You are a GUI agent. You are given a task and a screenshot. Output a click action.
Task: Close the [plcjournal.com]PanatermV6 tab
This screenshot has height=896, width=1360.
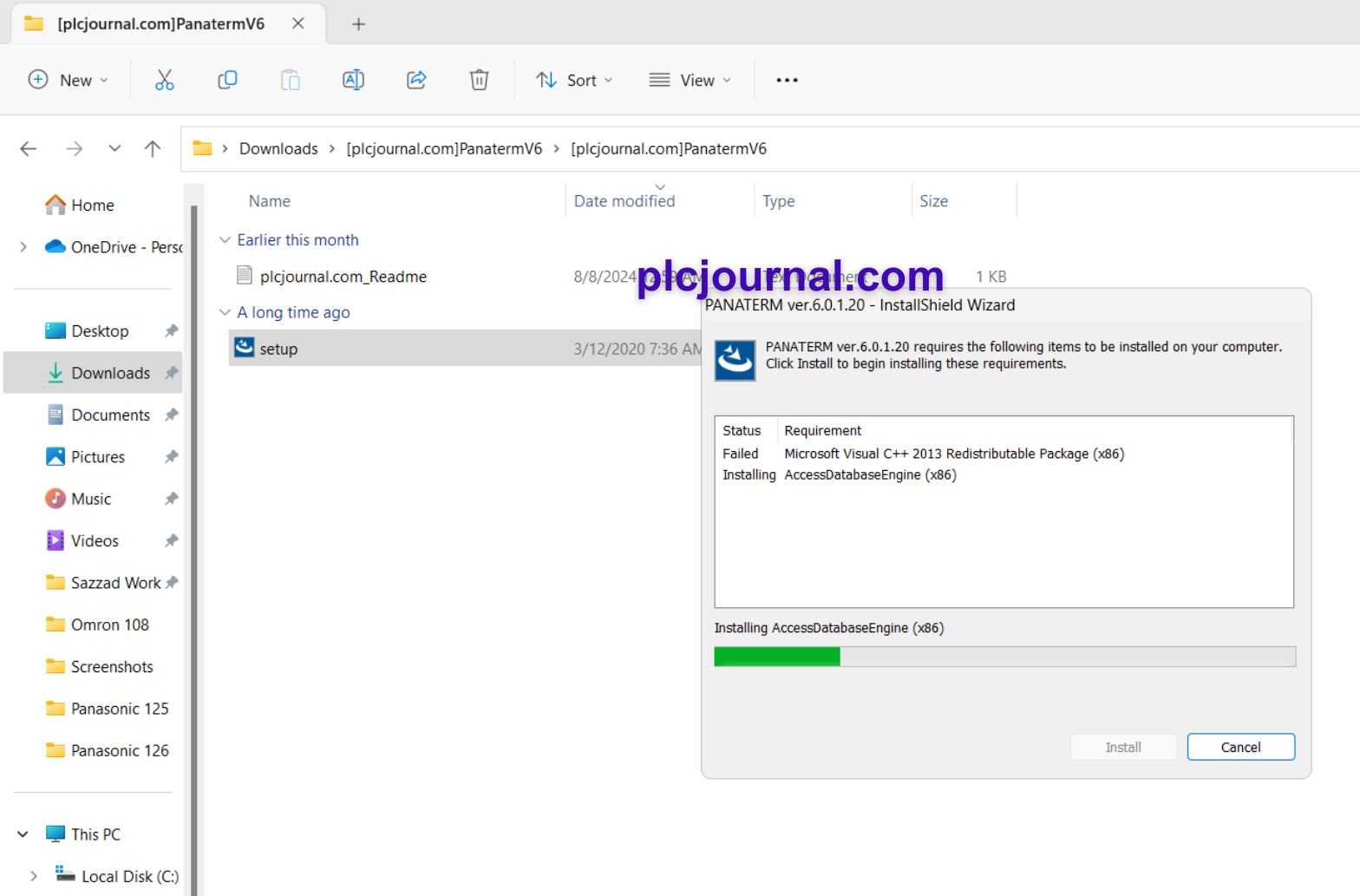[x=297, y=23]
